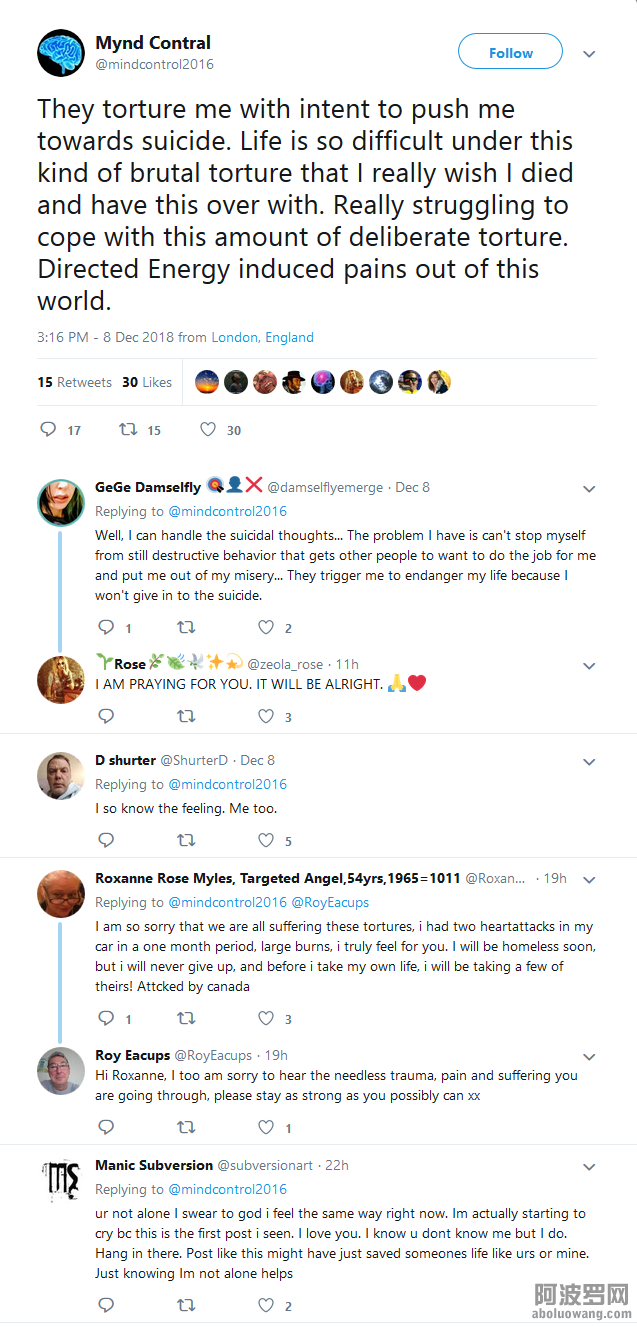Like D shurter's reply
This screenshot has height=1327, width=637.
click(266, 841)
